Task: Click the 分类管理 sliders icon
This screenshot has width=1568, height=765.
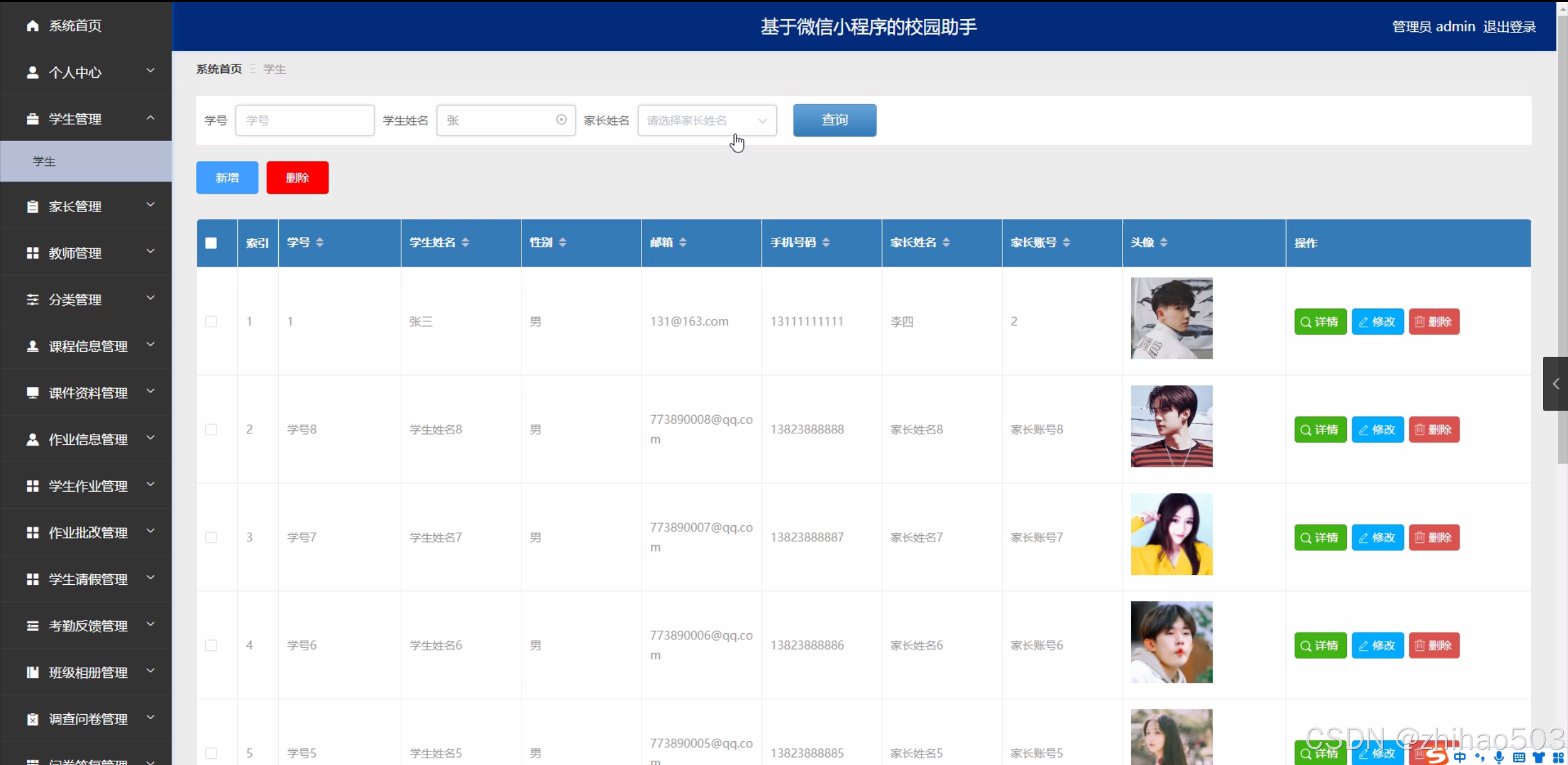Action: [x=32, y=299]
